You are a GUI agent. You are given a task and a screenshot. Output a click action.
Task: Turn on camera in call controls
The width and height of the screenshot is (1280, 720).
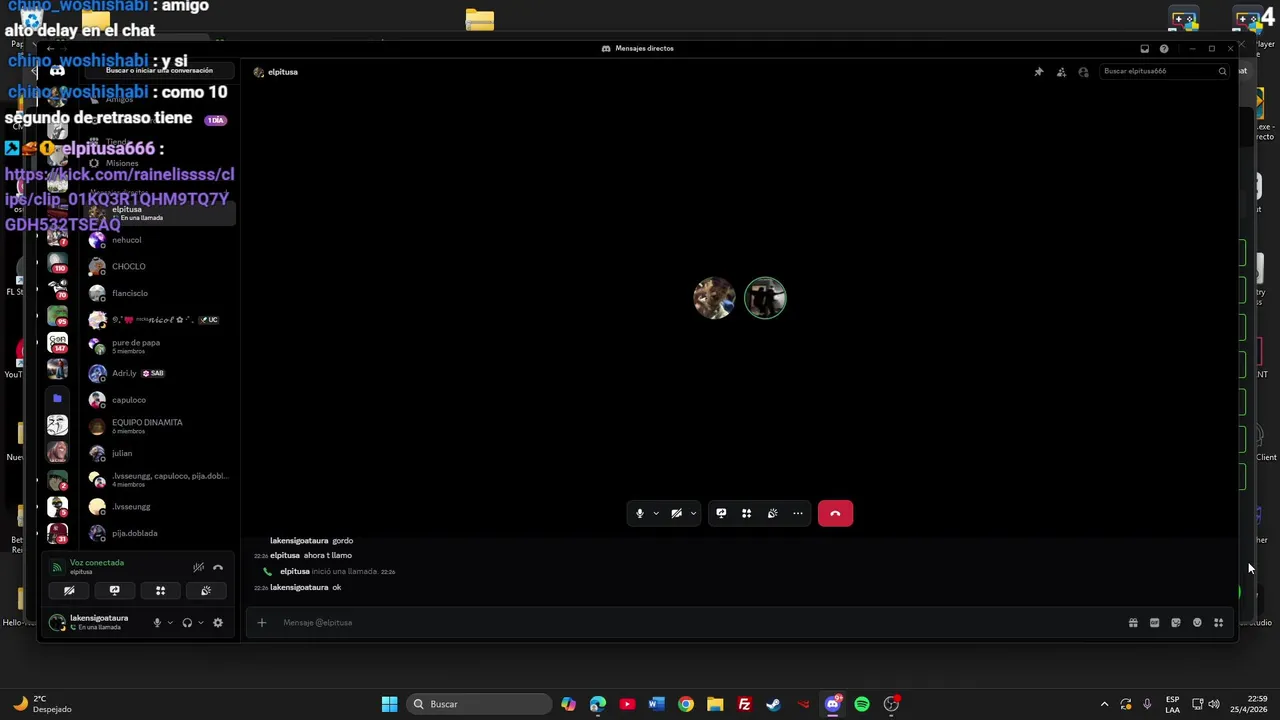(x=677, y=513)
